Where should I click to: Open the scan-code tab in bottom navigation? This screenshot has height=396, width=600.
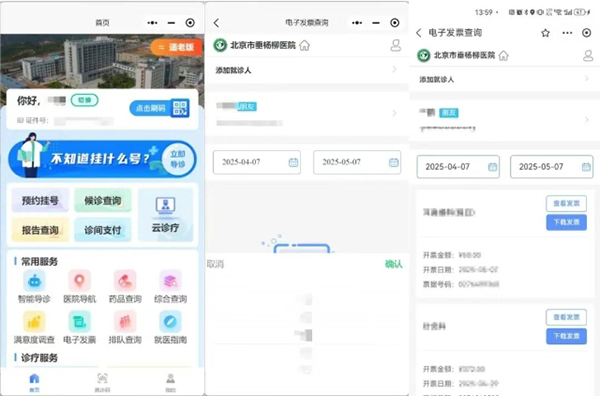pos(102,383)
